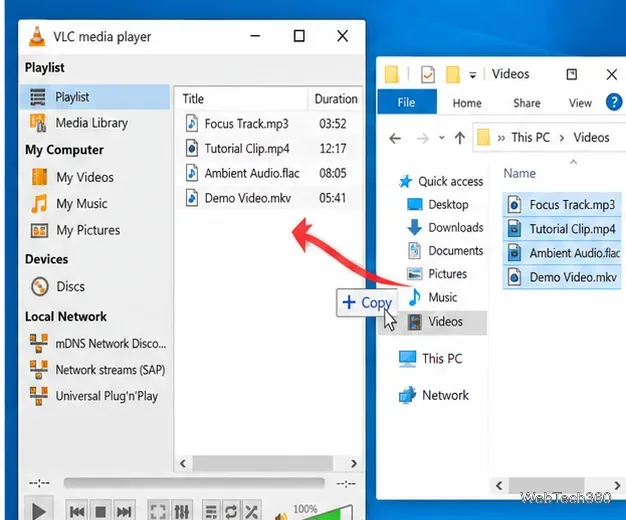
Task: Click Explorer Forward arrow
Action: point(422,139)
